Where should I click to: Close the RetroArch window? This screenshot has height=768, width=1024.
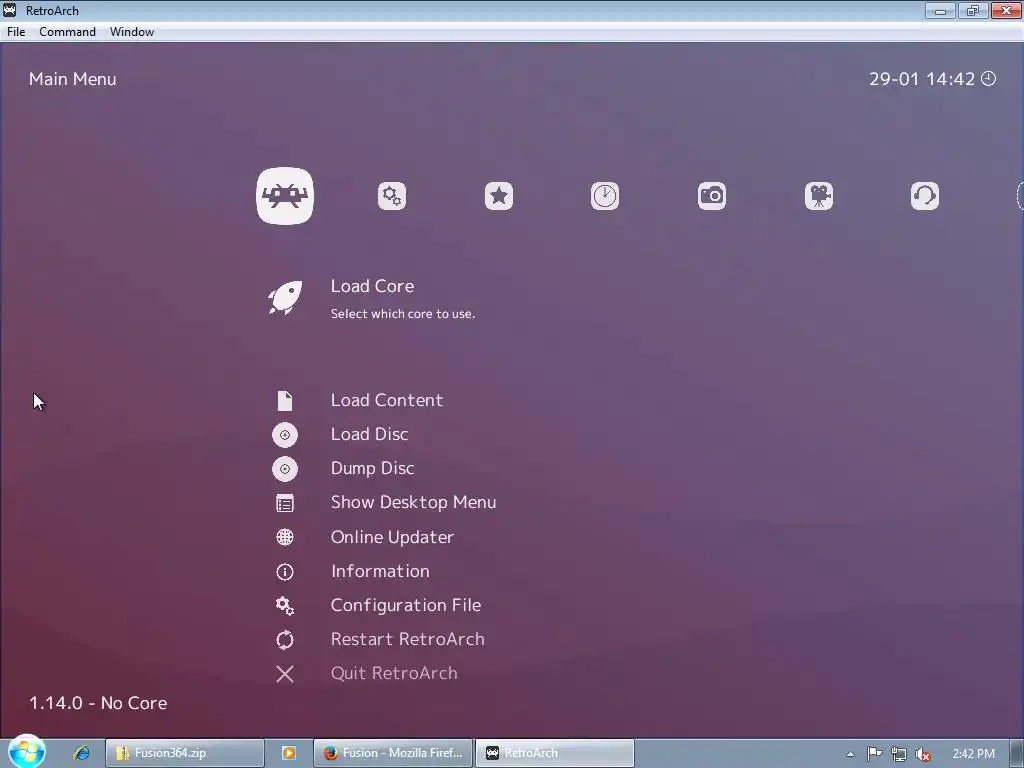click(x=1006, y=10)
